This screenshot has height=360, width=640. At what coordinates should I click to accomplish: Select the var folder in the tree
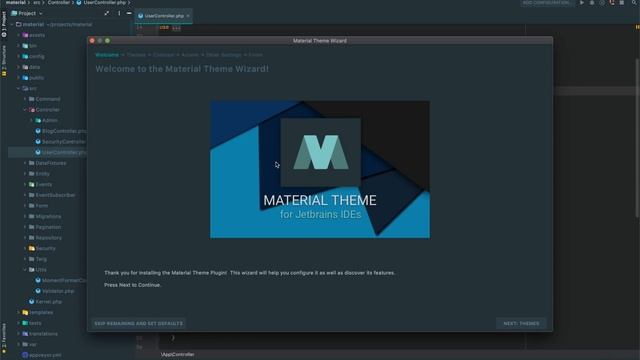tap(29, 344)
